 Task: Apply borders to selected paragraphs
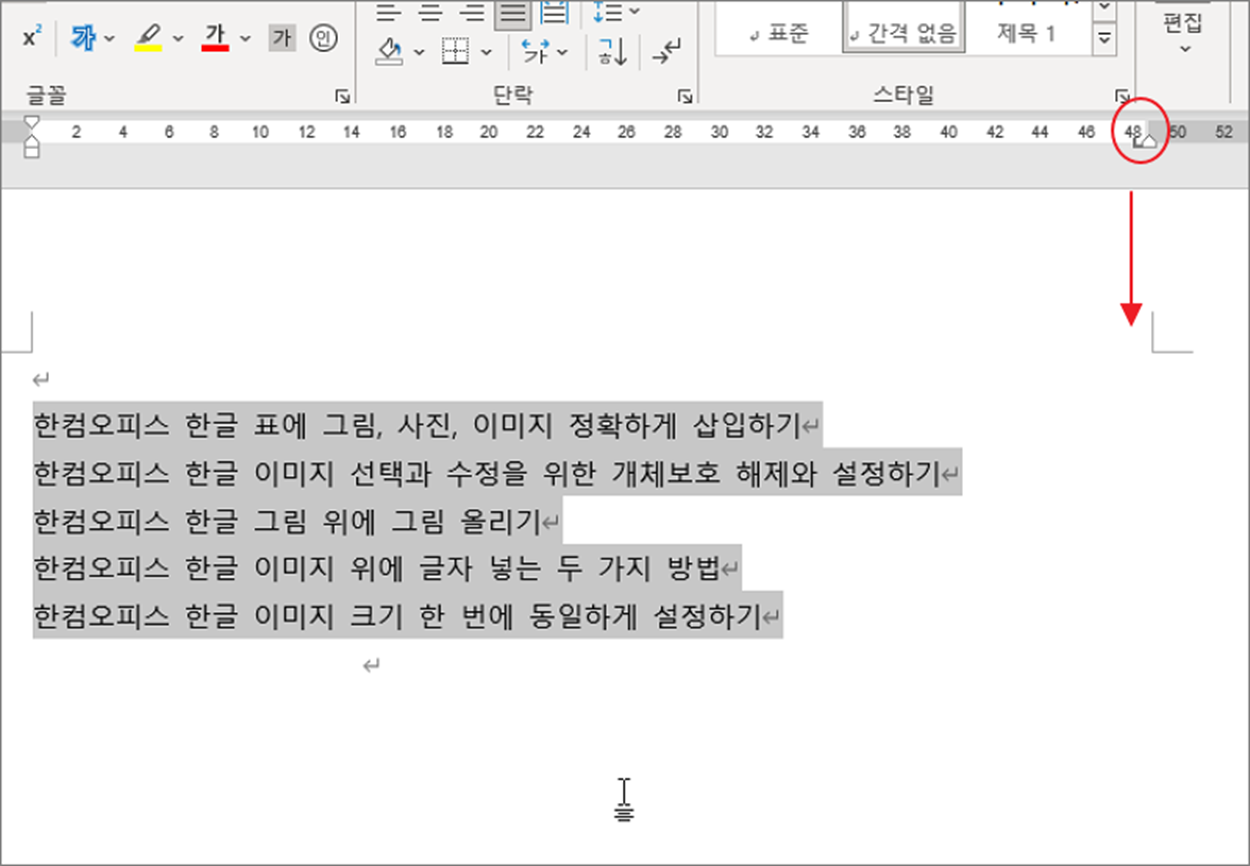point(456,51)
